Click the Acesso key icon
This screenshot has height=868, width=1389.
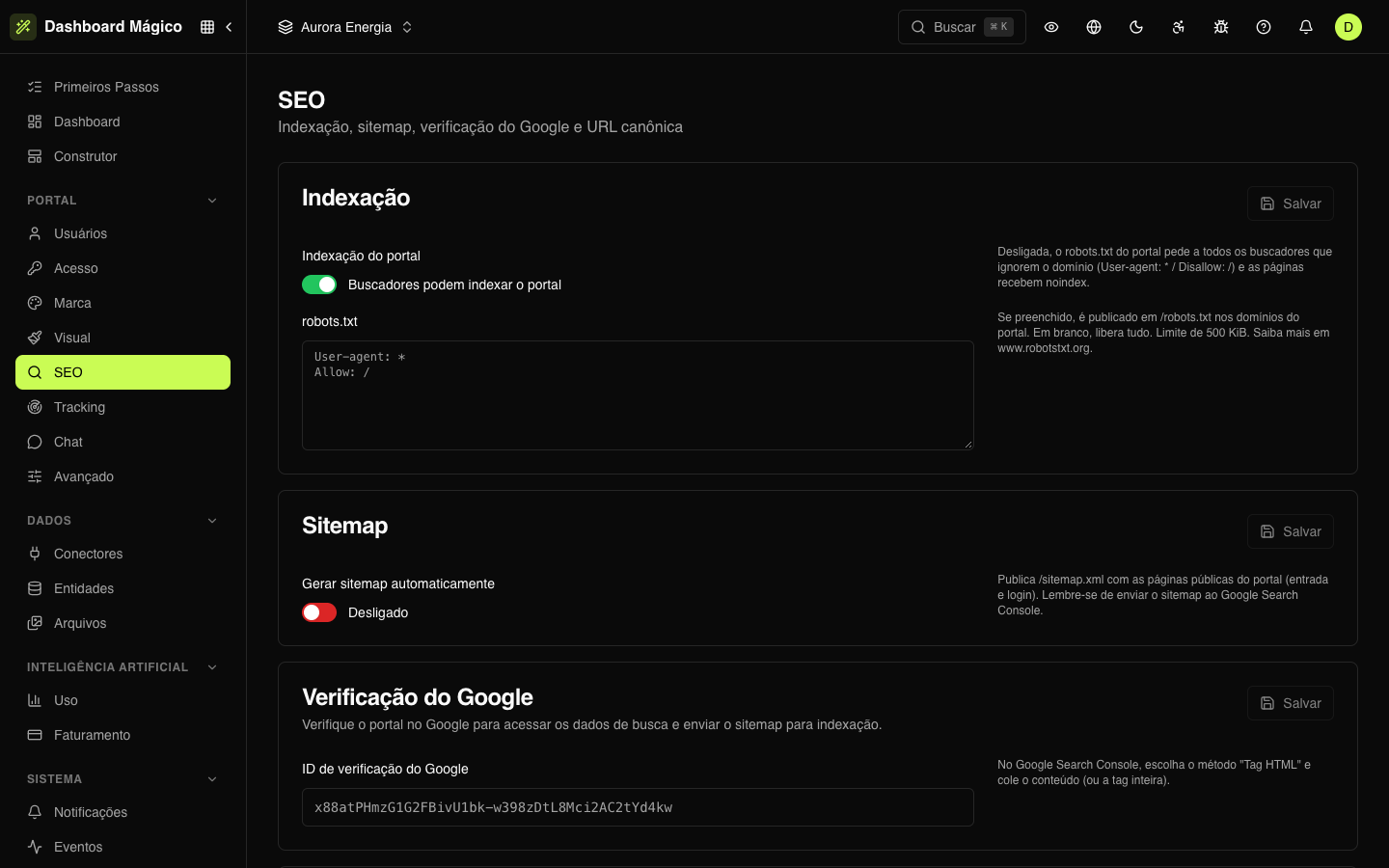[x=35, y=268]
